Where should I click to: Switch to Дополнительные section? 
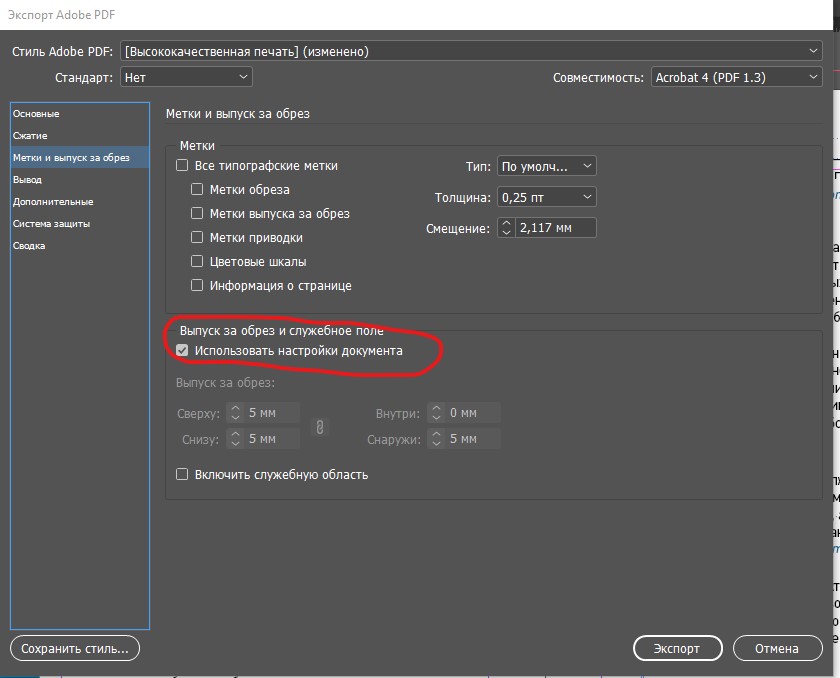[80, 201]
